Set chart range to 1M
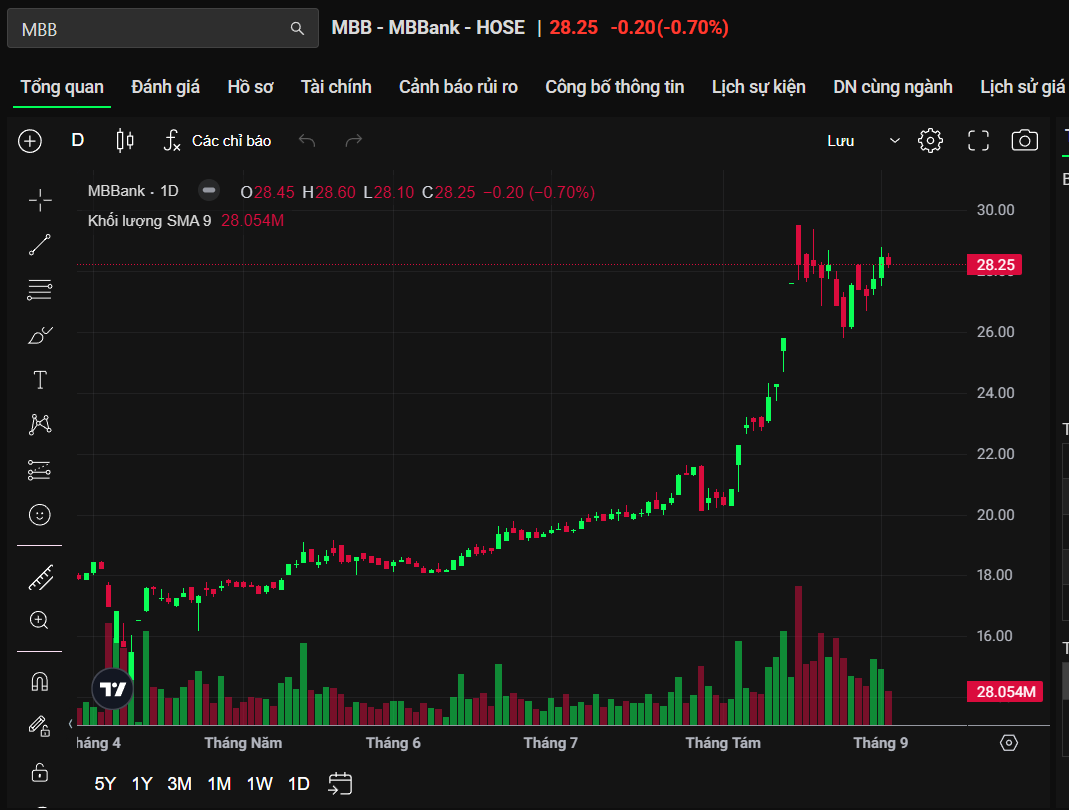The height and width of the screenshot is (810, 1069). [x=219, y=784]
